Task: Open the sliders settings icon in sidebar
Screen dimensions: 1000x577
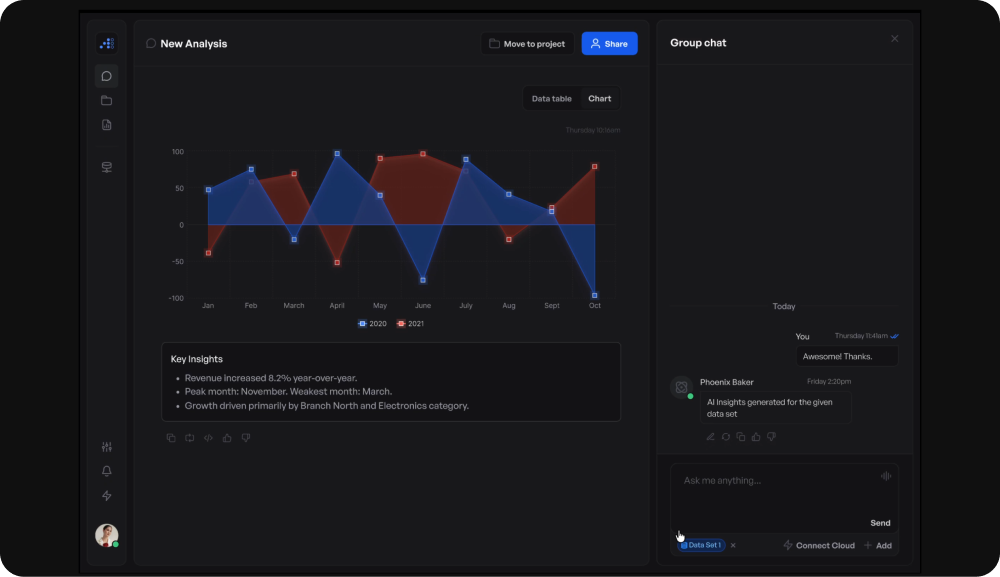Action: (x=107, y=447)
